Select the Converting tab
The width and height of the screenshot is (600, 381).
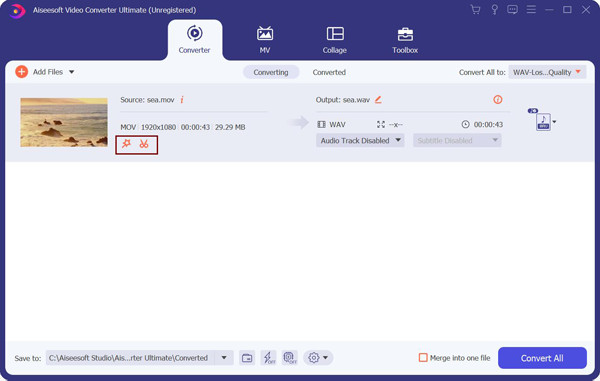(x=271, y=72)
